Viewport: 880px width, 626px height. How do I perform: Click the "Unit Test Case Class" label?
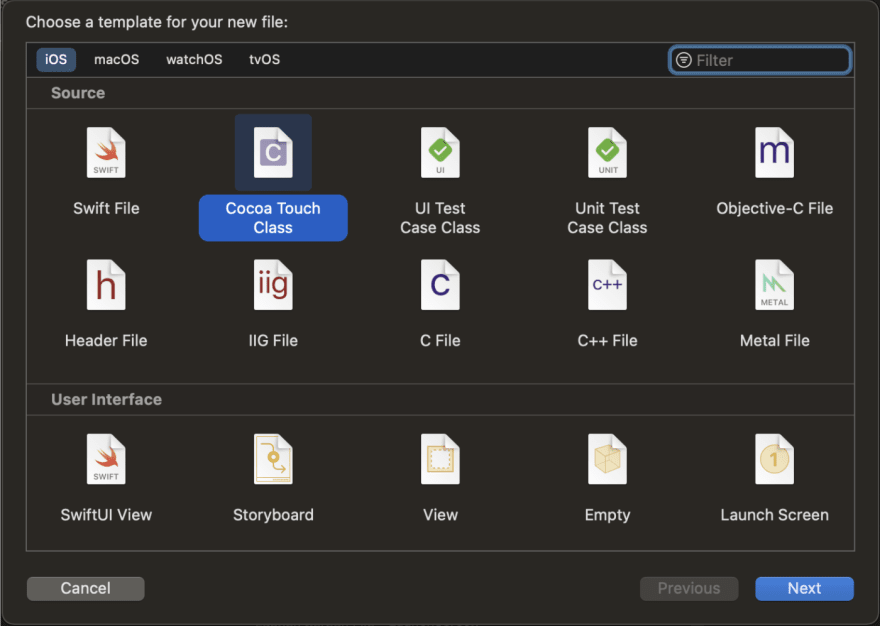[607, 218]
